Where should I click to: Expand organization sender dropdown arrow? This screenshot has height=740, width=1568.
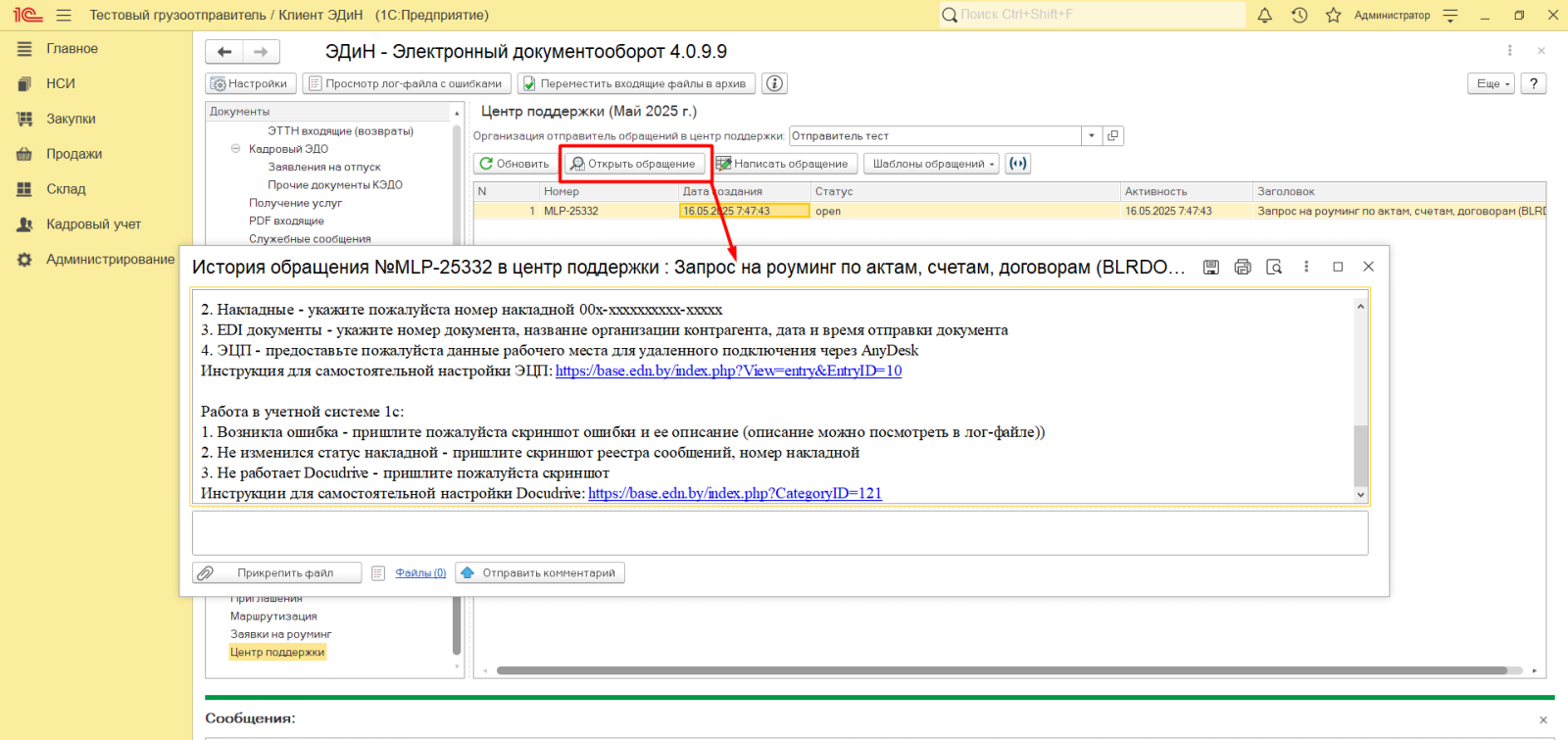click(x=1092, y=136)
